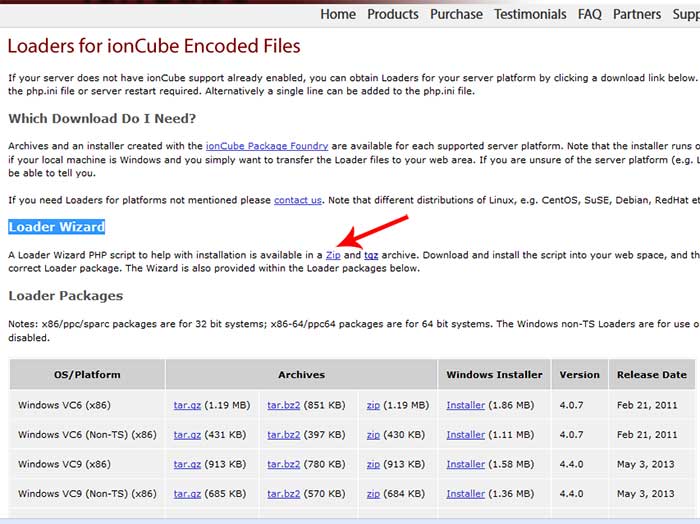Select the Windows VC6 (Non-TS) (x86) cell

pos(88,435)
